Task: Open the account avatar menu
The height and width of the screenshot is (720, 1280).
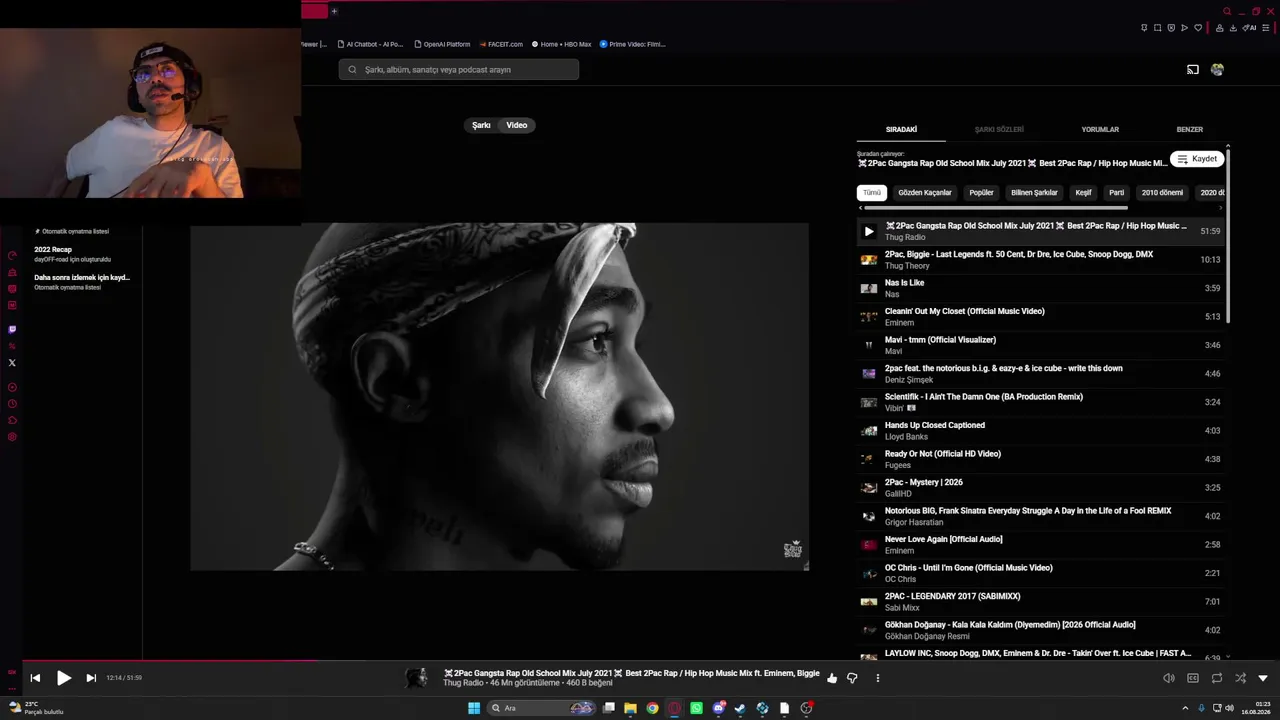Action: click(x=1217, y=69)
